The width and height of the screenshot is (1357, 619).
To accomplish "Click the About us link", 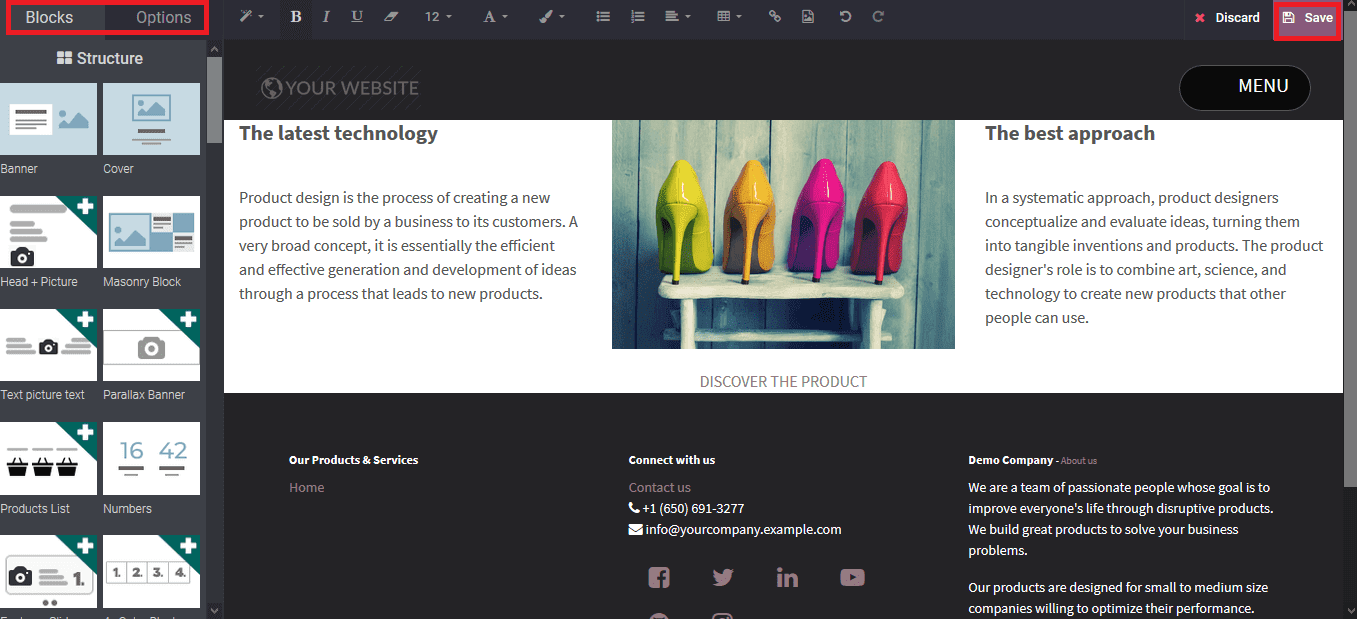I will 1079,461.
